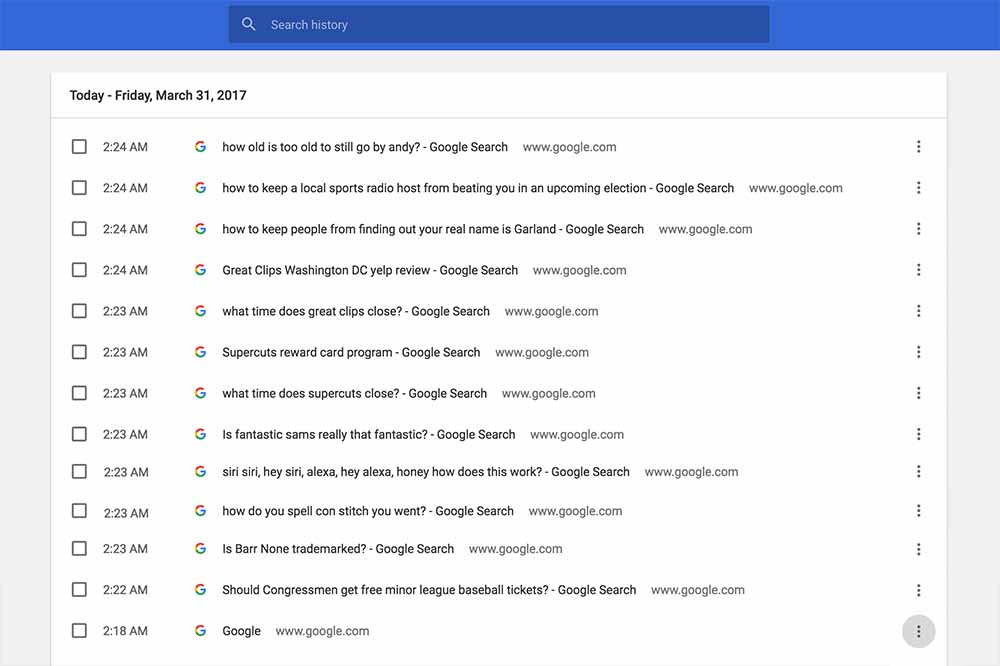The image size is (1000, 666).
Task: Click the 2:22 AM timestamp
Action: [x=125, y=589]
